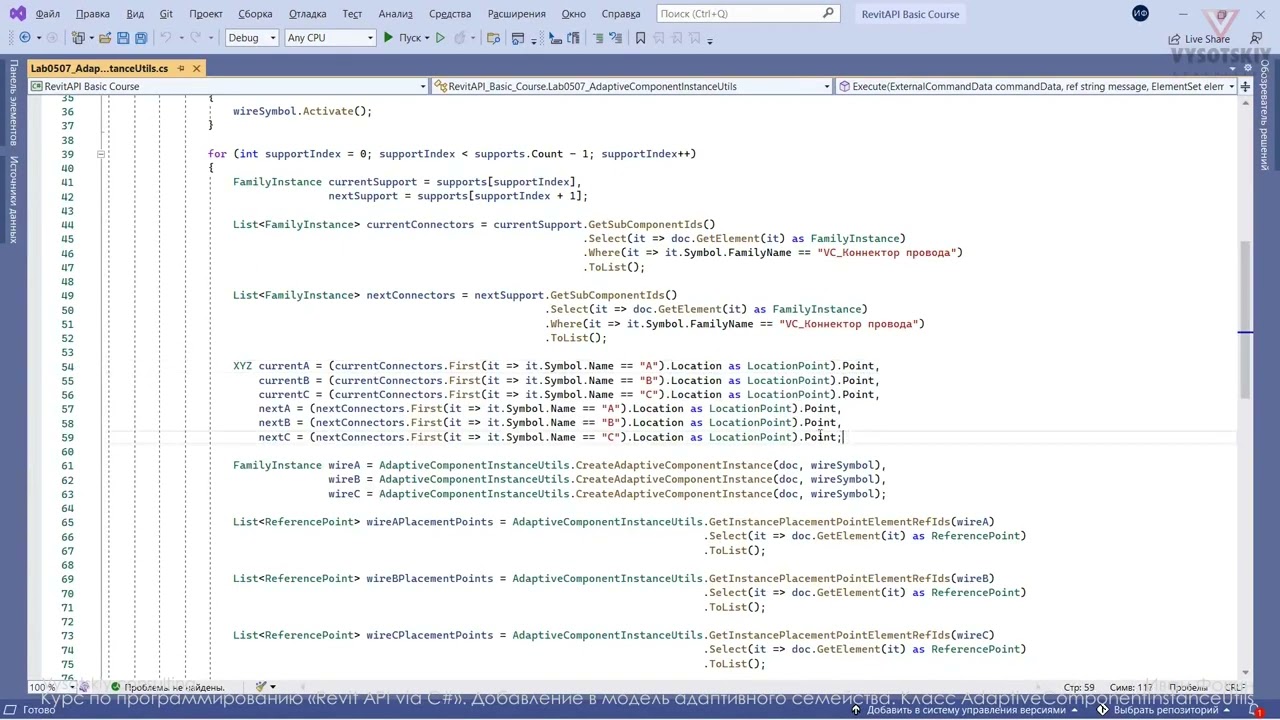Screen dimensions: 1280x720
Task: Open the Панель элементов side tab
Action: [13, 103]
